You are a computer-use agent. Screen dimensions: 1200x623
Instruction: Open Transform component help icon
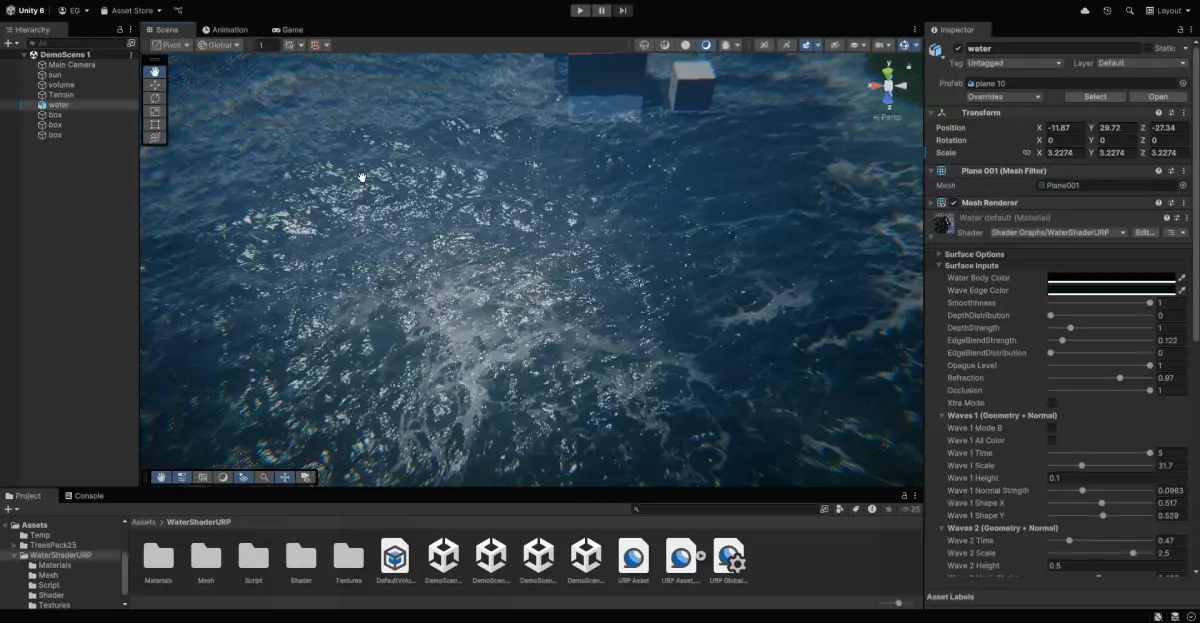coord(1159,113)
